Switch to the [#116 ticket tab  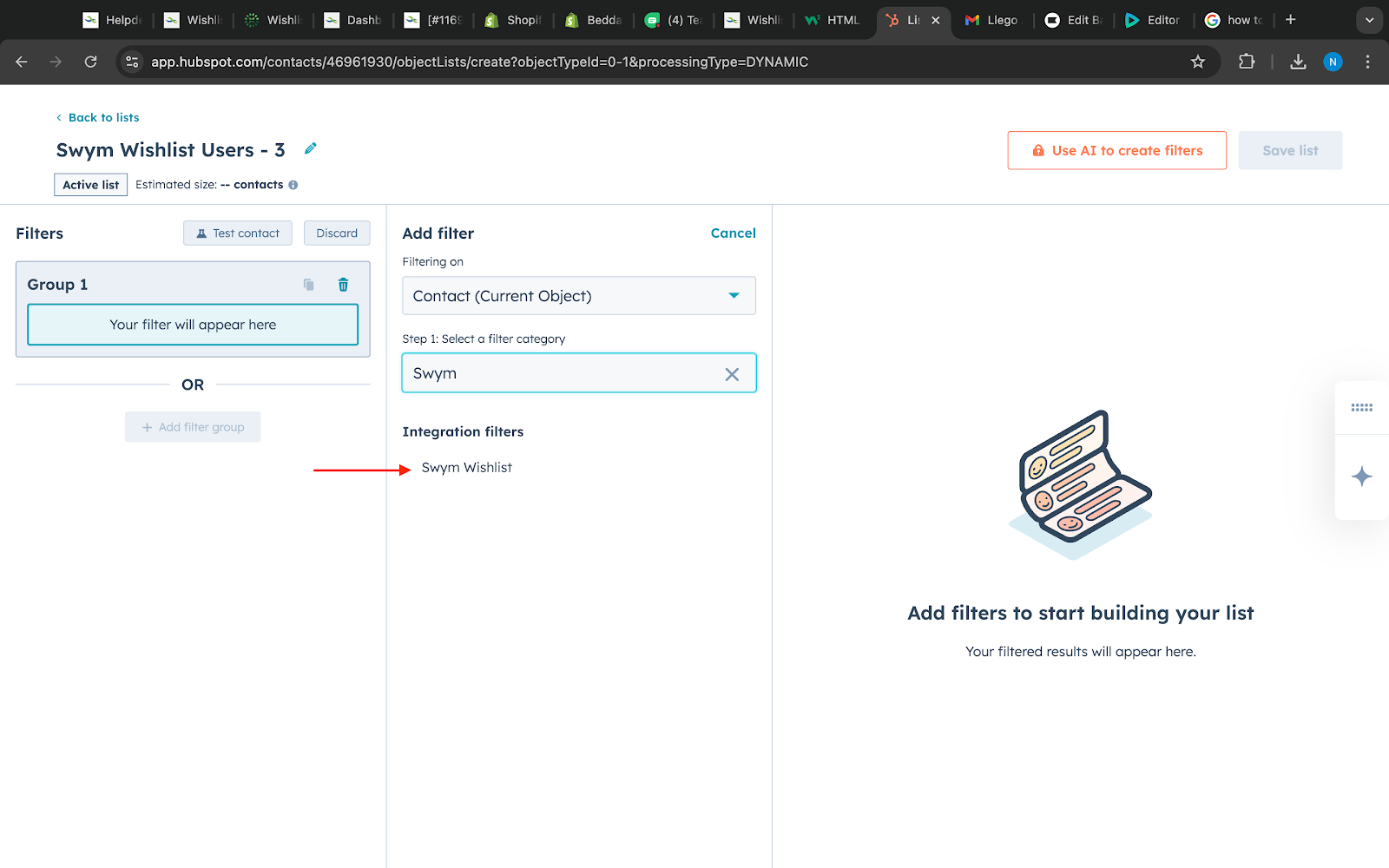pos(433,20)
